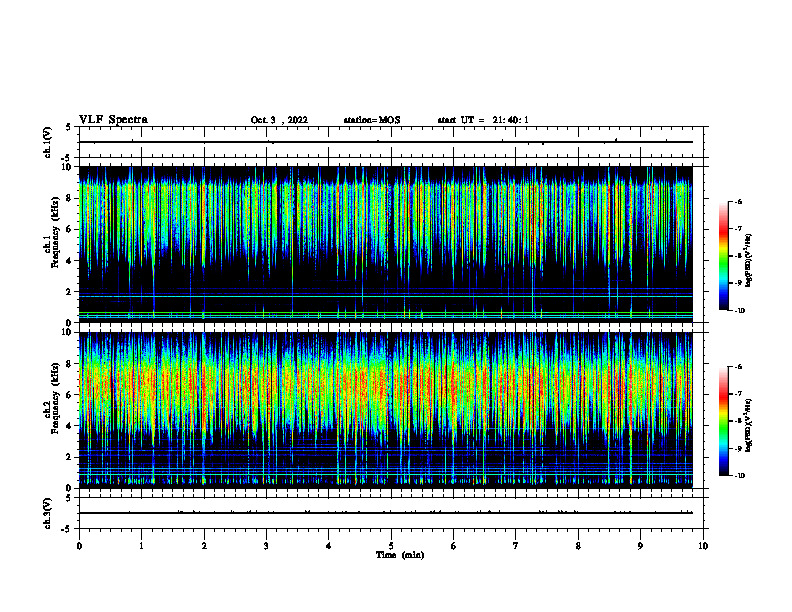This screenshot has height=612, width=792.
Task: Click the ch.2 frequency axis "4" tick label
Action: tap(69, 426)
